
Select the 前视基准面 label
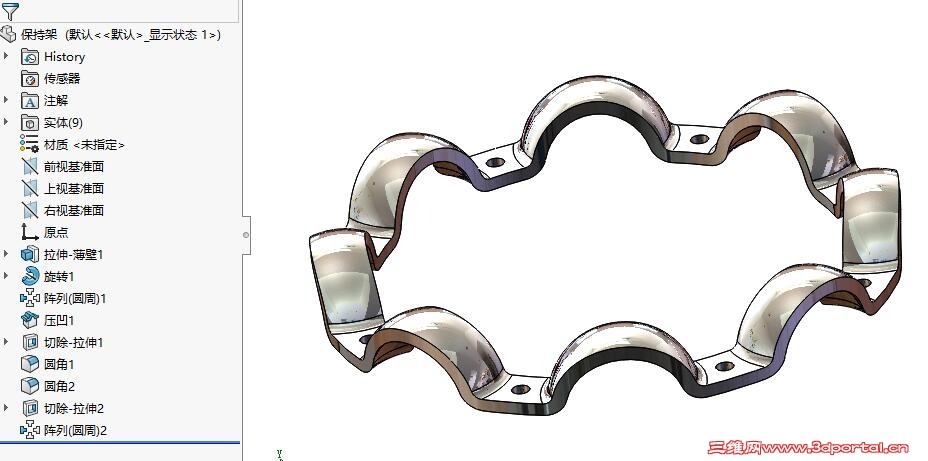(x=74, y=167)
